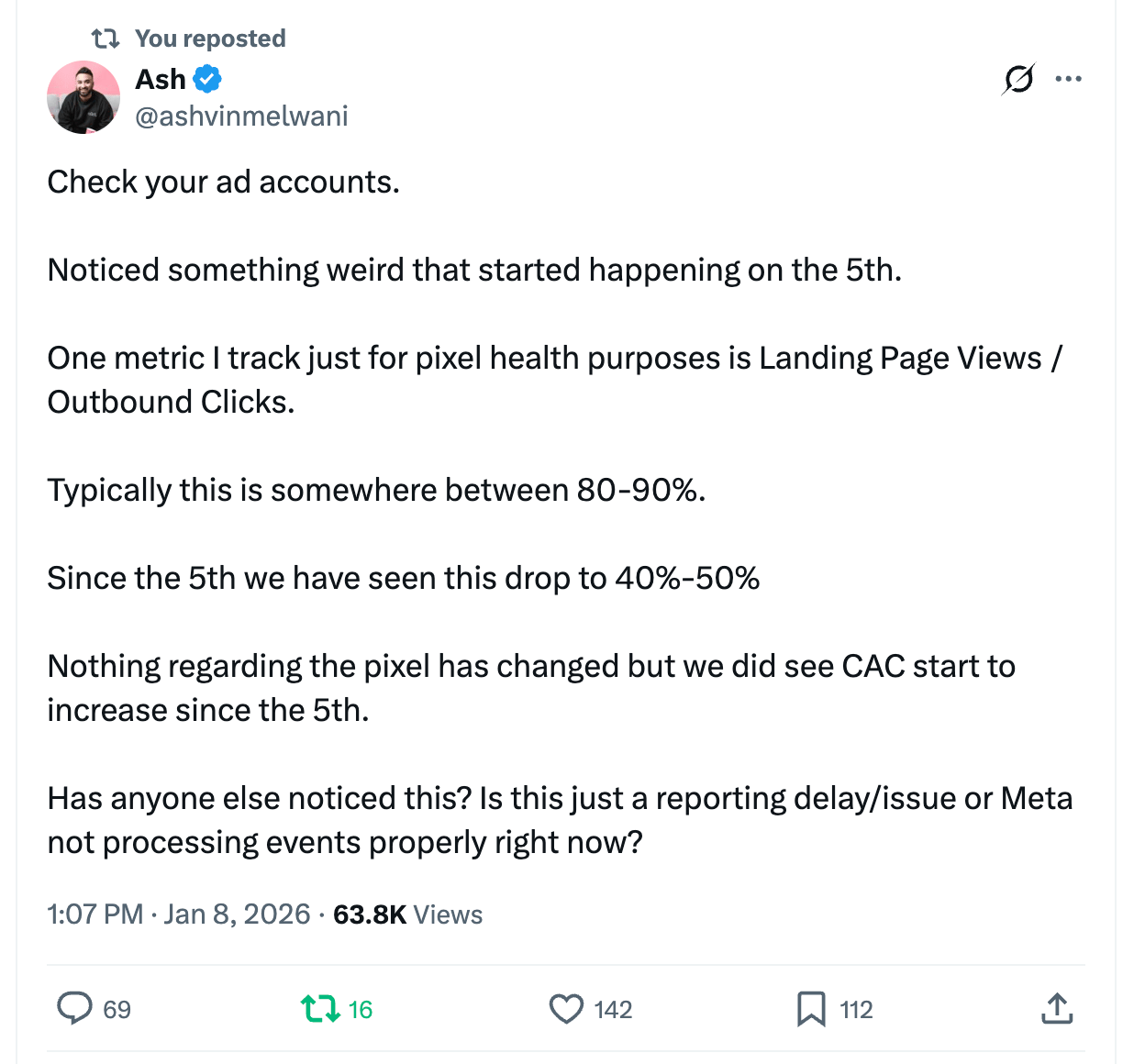Click the 16 reposts count
The image size is (1145, 1064).
pyautogui.click(x=361, y=1010)
